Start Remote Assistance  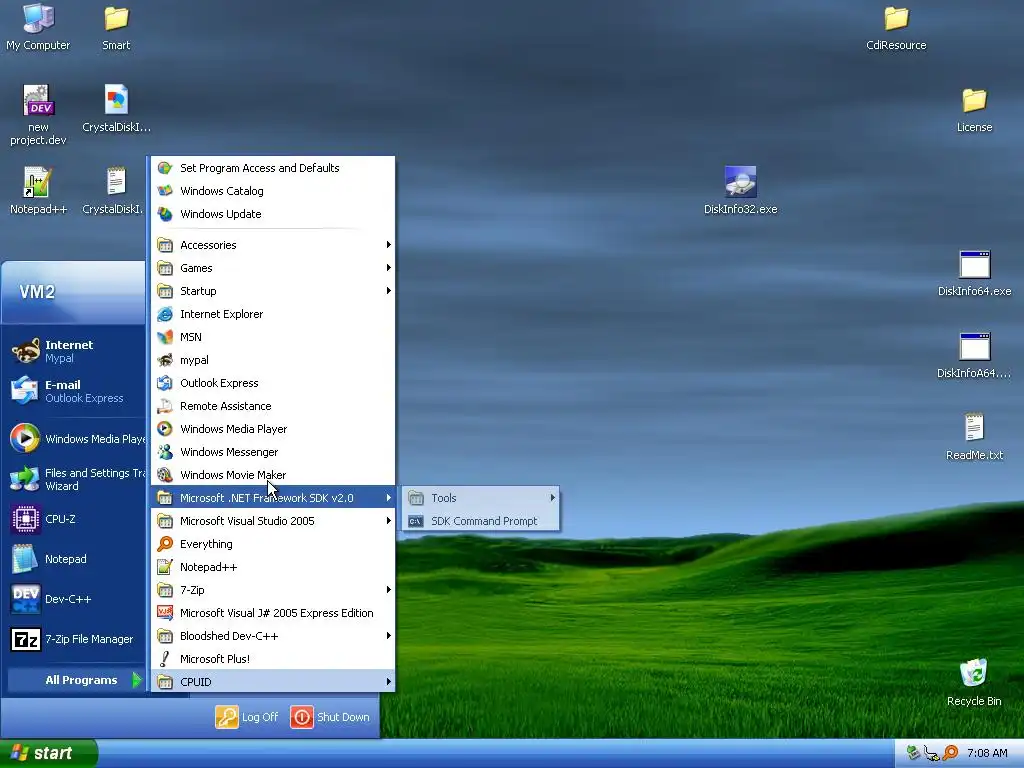pyautogui.click(x=273, y=406)
